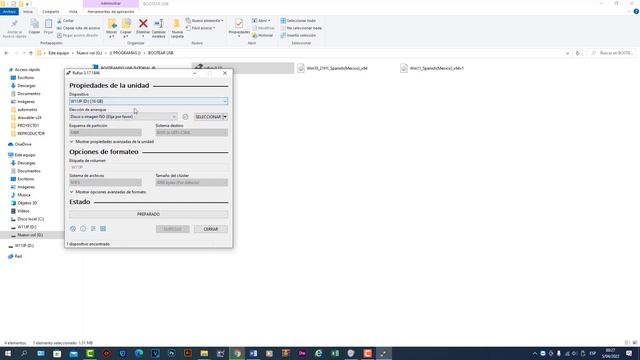Open Dispositivo dropdown showing W11JP (D:)
Viewport: 640px width, 360px height.
pyautogui.click(x=149, y=101)
